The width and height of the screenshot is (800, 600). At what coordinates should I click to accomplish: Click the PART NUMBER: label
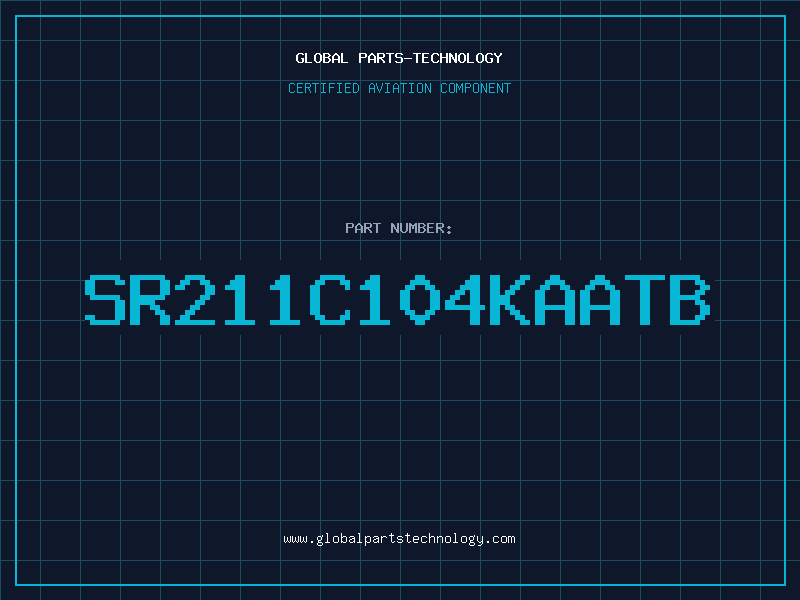coord(399,228)
